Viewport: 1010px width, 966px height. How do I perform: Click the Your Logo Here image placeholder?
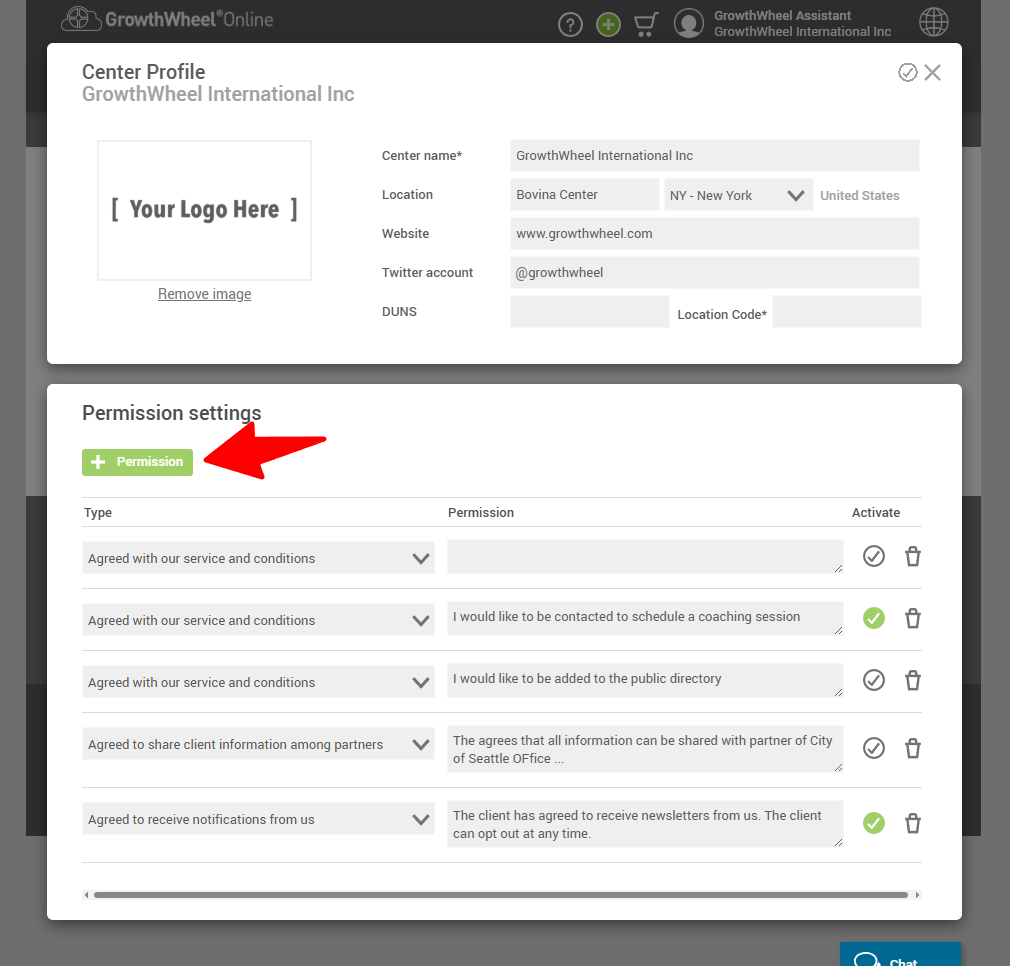point(204,211)
